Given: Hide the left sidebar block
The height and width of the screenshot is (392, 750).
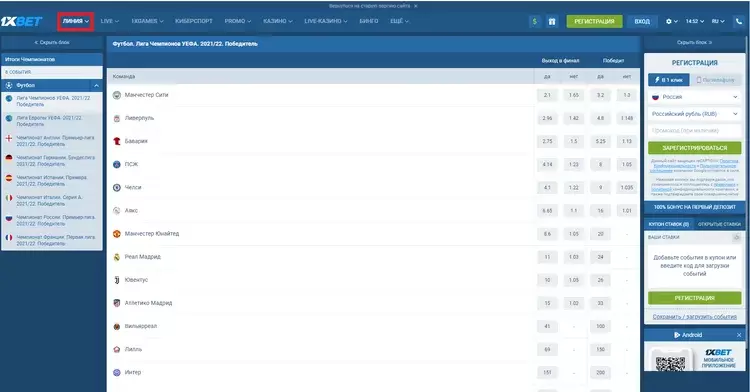Looking at the screenshot, I should [x=52, y=43].
